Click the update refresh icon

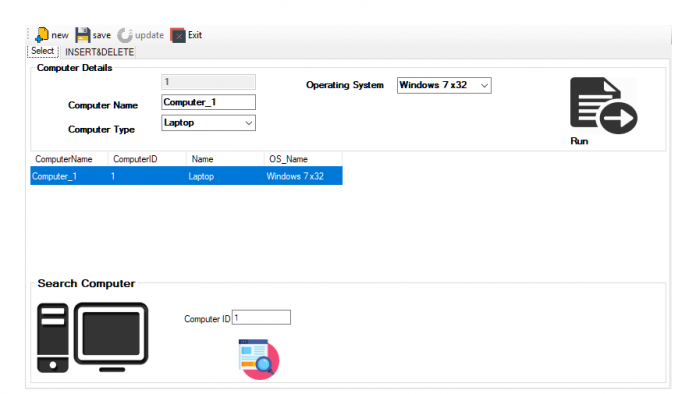[x=125, y=35]
